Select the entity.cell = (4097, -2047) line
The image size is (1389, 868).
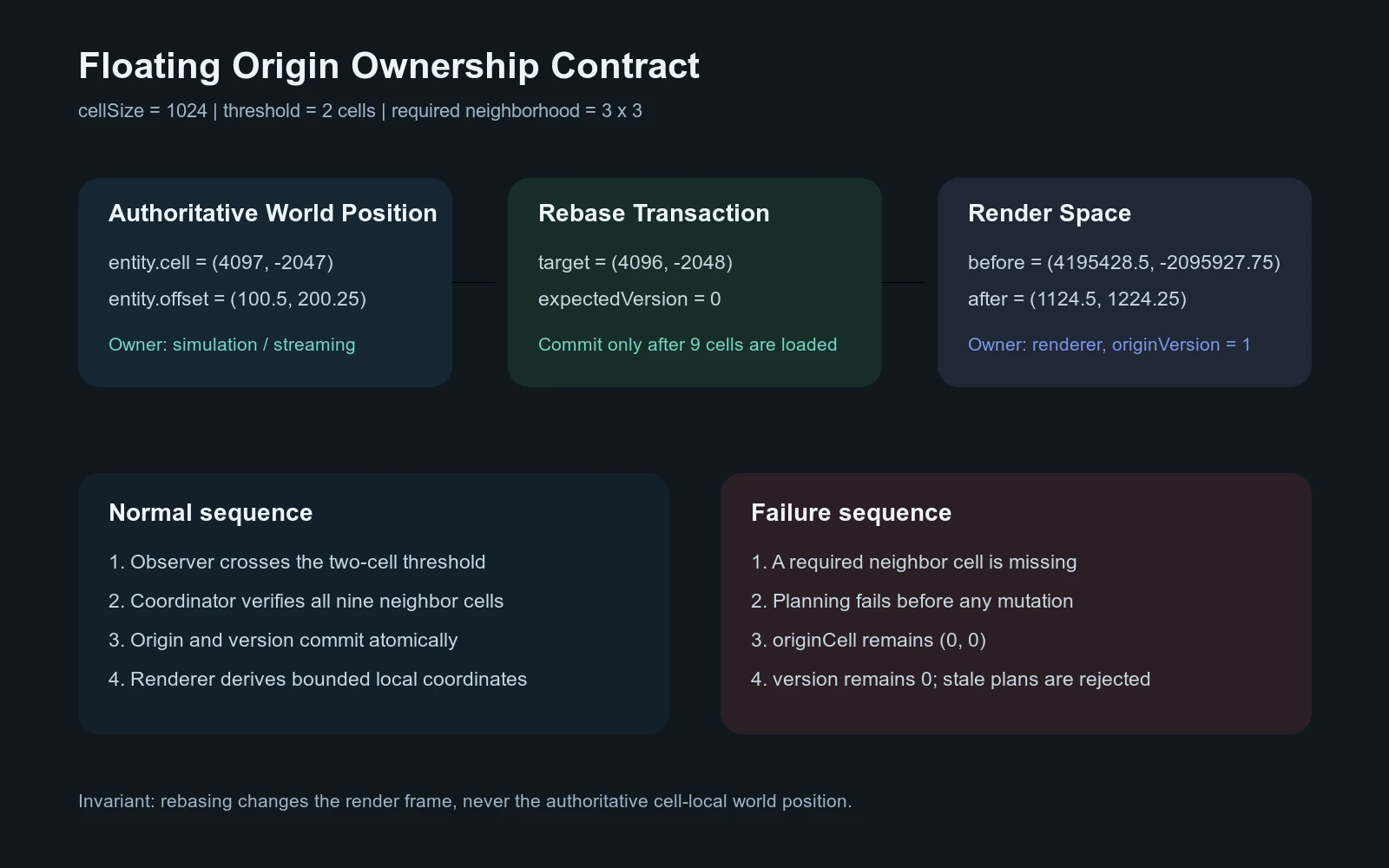coord(221,262)
